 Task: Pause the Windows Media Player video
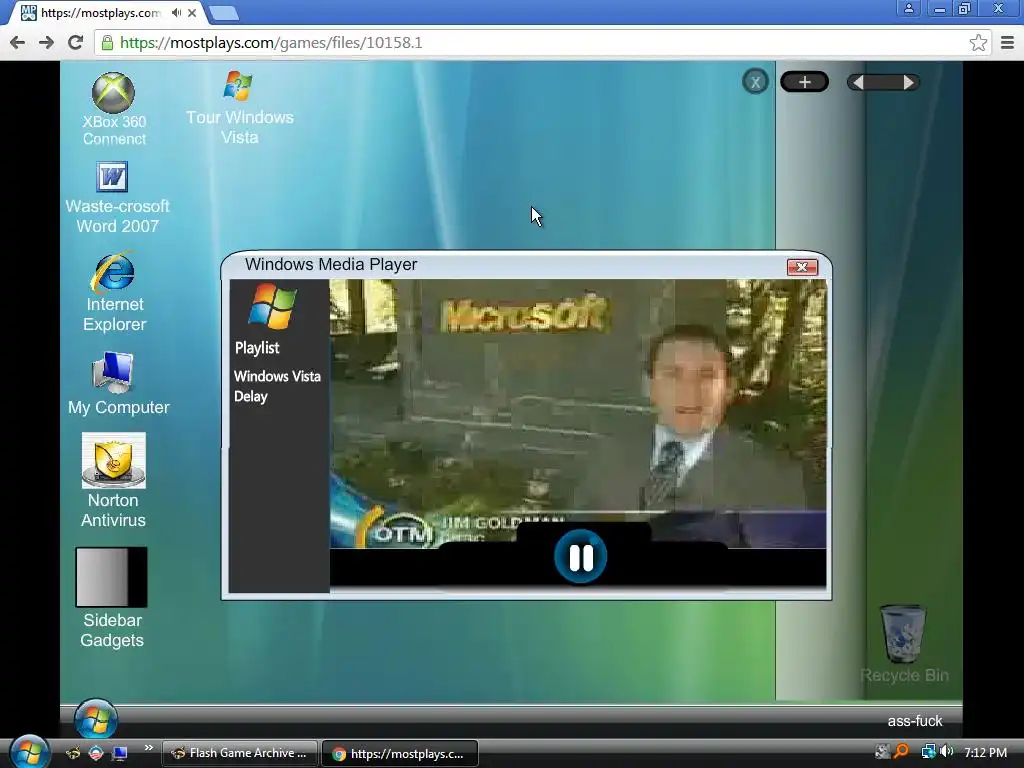[581, 557]
